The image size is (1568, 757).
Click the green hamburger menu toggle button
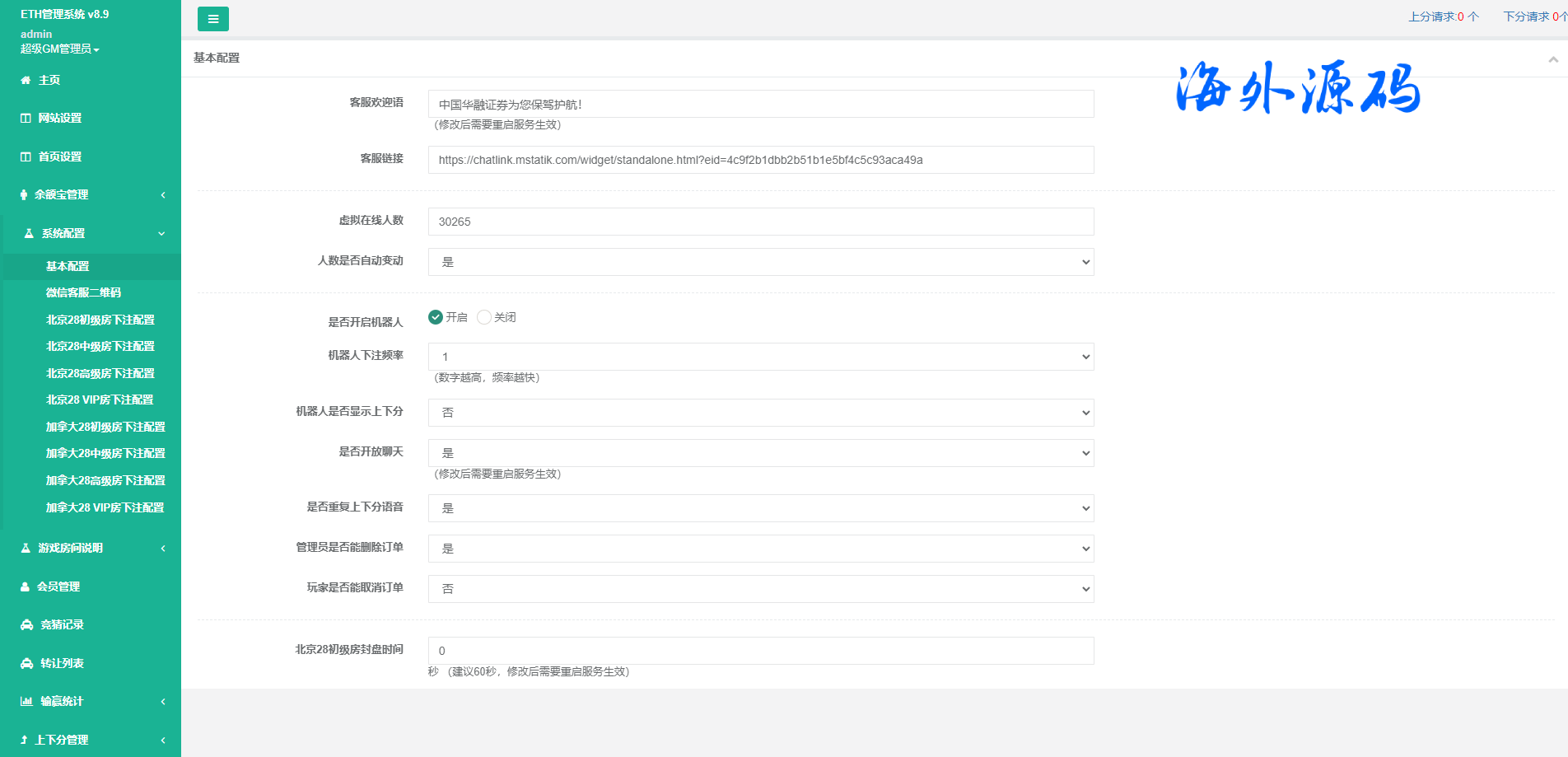pyautogui.click(x=212, y=19)
